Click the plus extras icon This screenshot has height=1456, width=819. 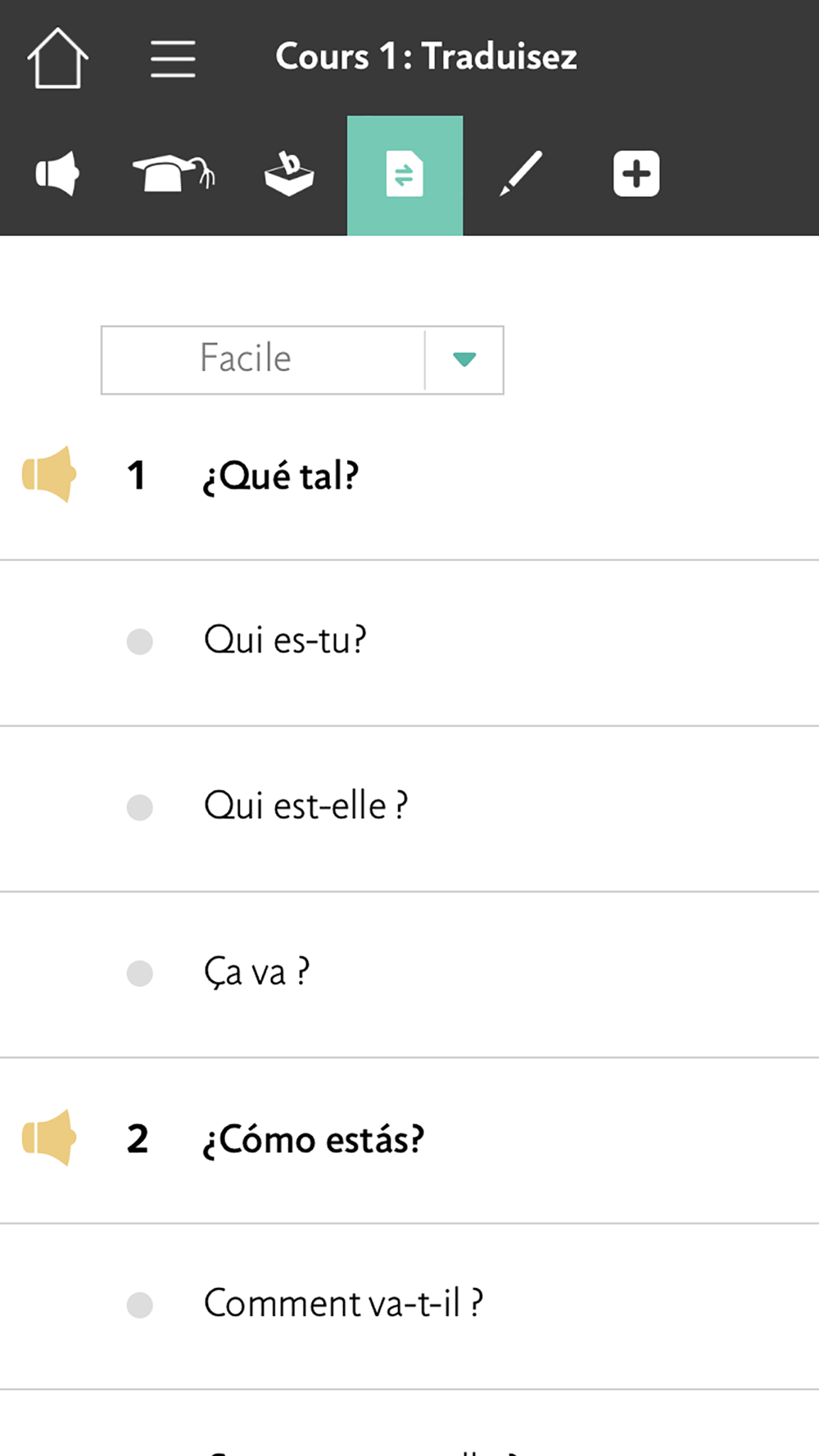636,174
